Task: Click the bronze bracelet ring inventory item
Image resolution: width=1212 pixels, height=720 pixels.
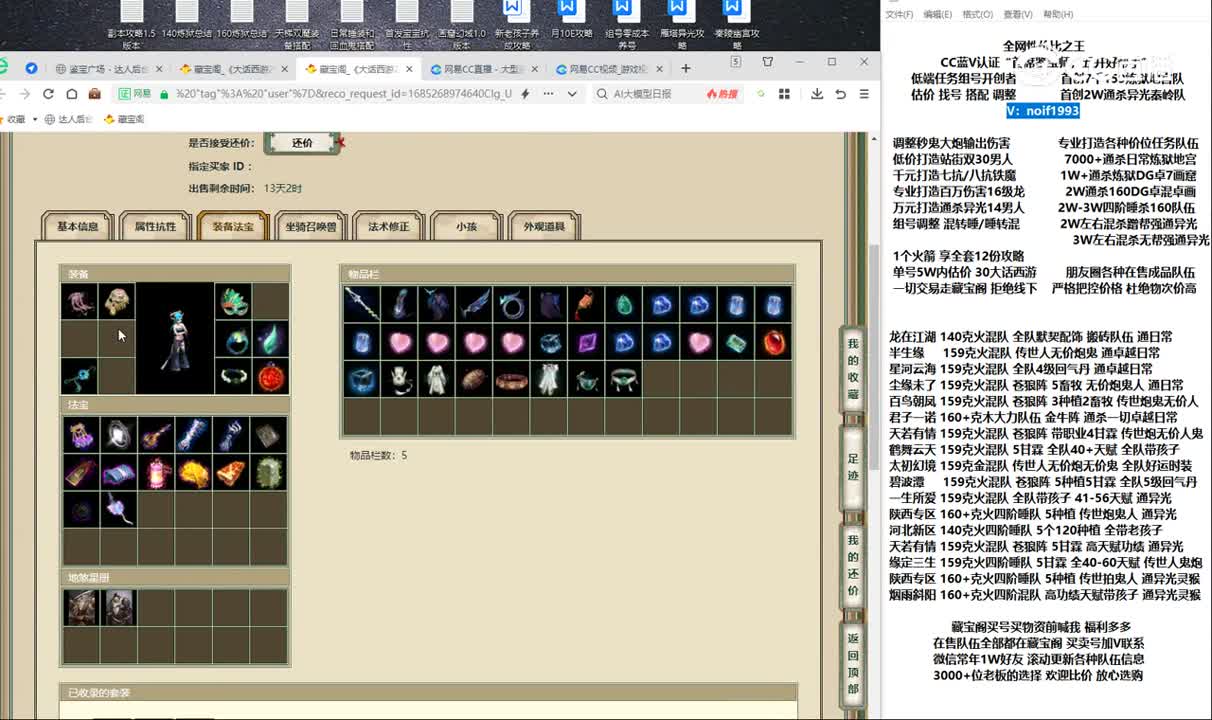Action: 511,380
